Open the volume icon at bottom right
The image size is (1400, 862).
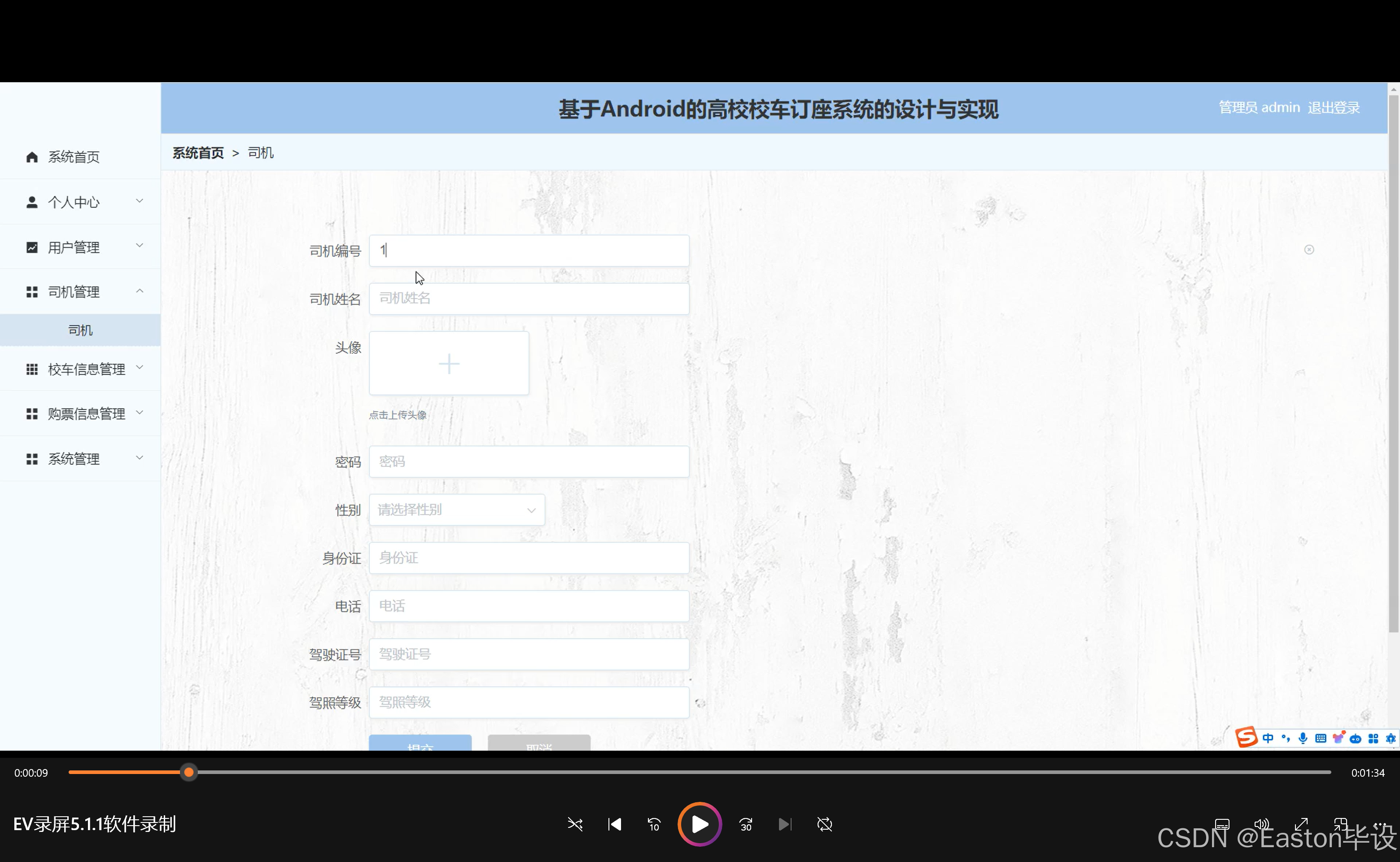[1261, 824]
